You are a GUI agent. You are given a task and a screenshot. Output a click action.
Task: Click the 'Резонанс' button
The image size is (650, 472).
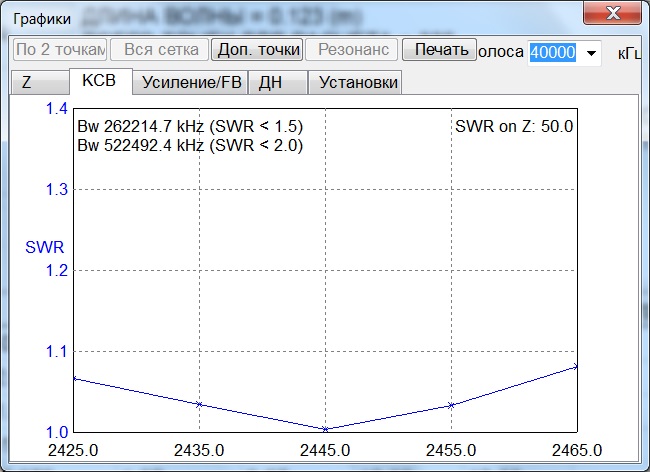[352, 50]
